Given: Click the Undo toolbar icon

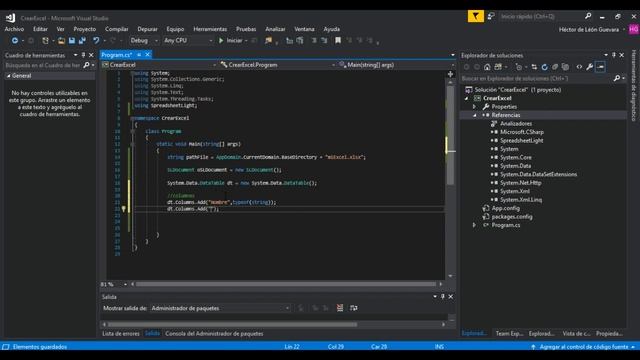Looking at the screenshot, I should click(x=96, y=40).
